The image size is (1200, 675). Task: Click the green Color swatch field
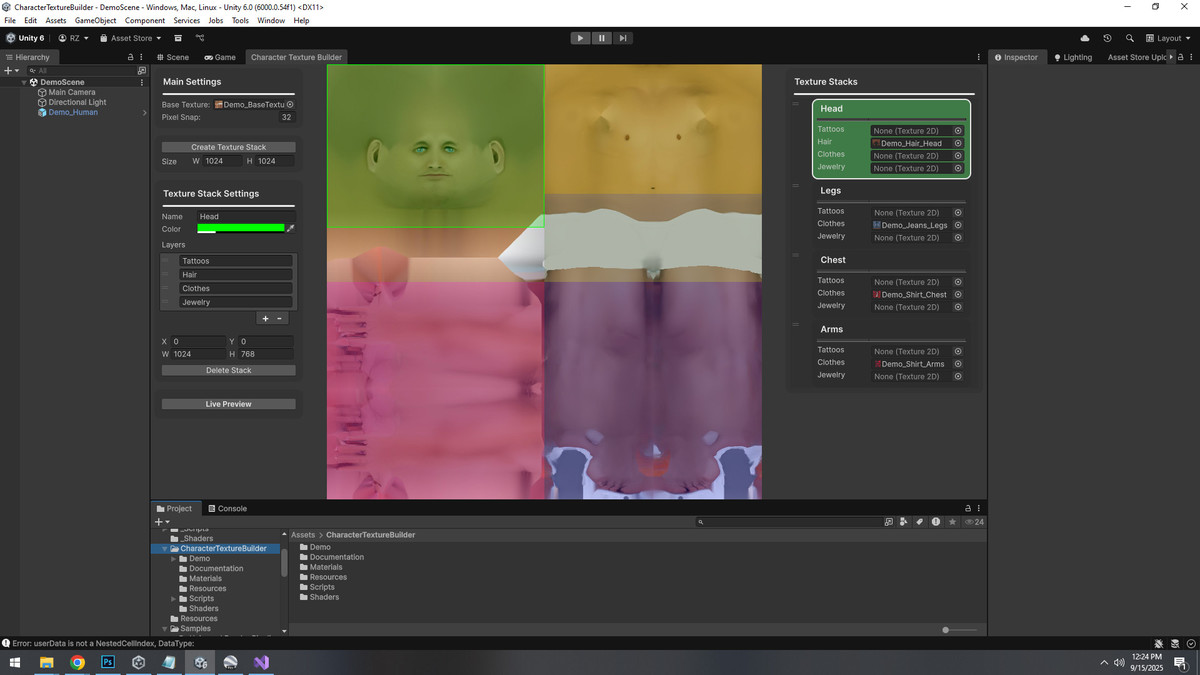tap(241, 229)
